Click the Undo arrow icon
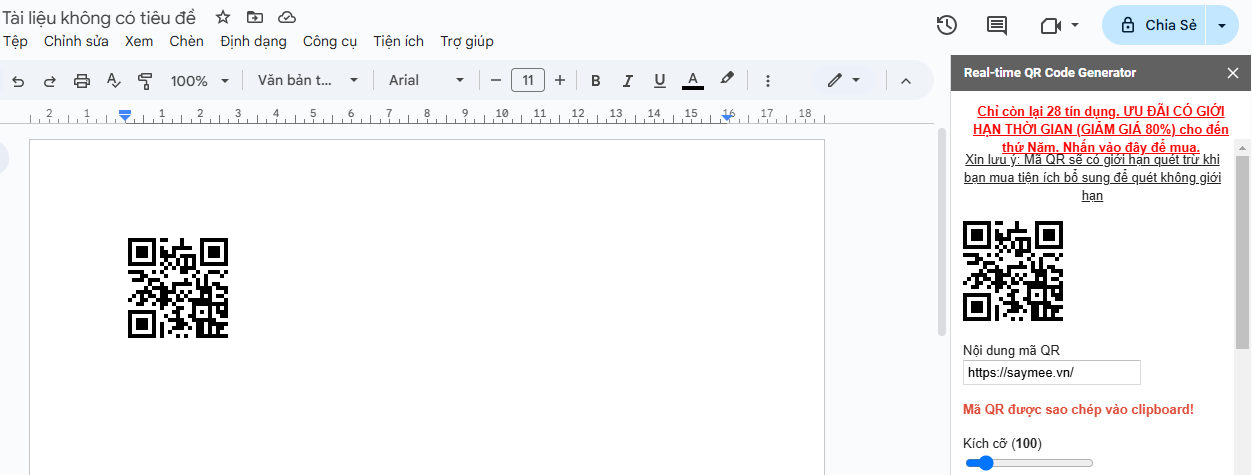The width and height of the screenshot is (1252, 475). 18,81
